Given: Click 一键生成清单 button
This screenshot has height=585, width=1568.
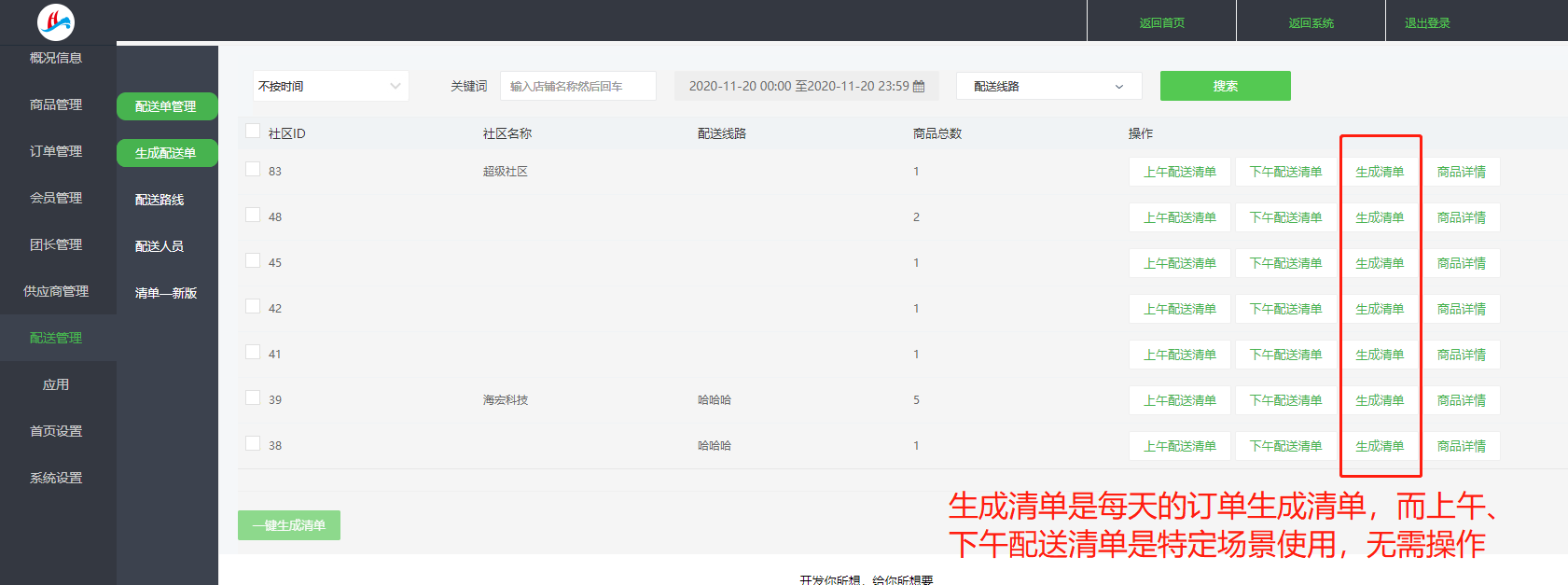Looking at the screenshot, I should click(289, 525).
